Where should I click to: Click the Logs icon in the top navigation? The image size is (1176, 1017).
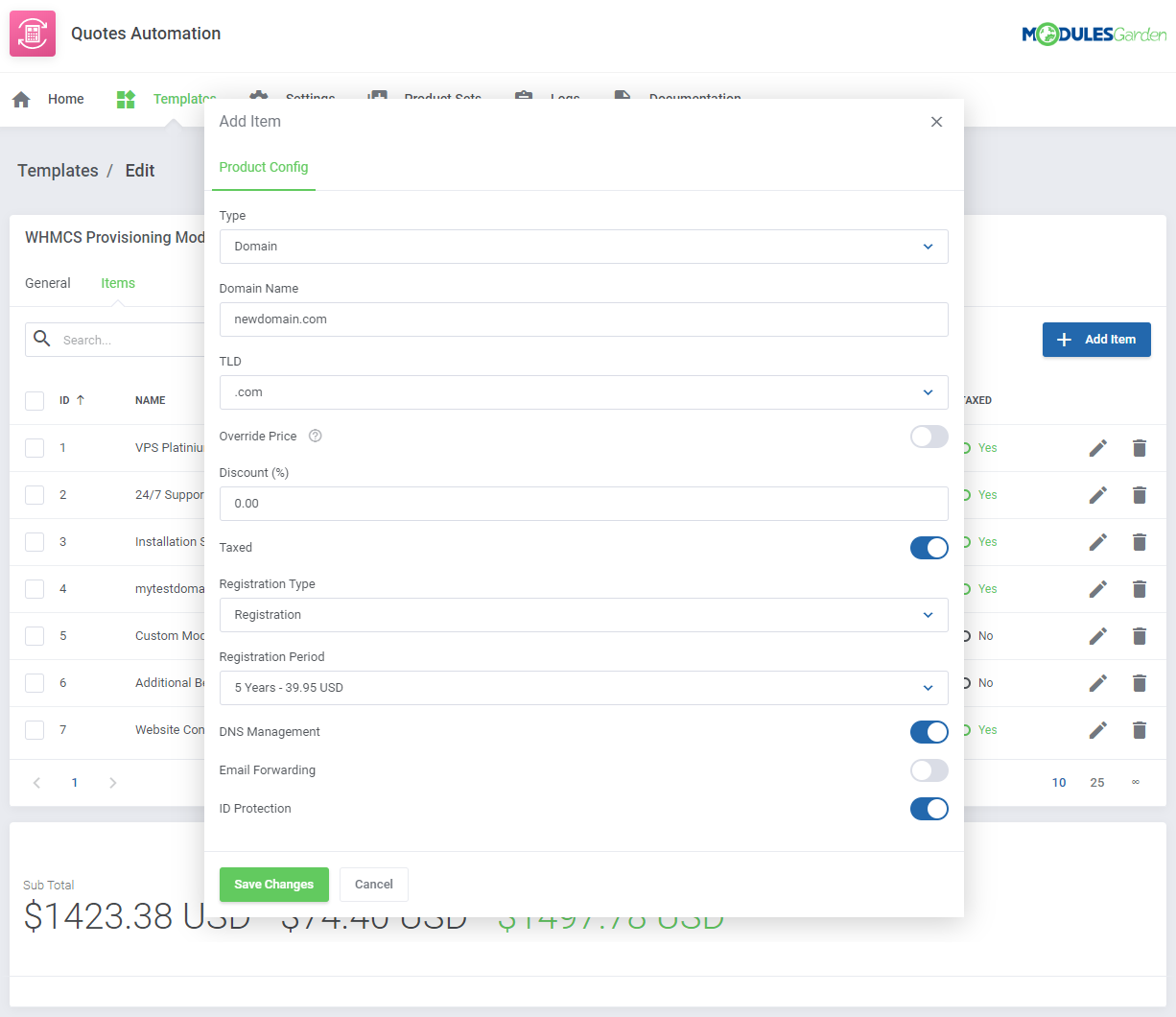523,97
